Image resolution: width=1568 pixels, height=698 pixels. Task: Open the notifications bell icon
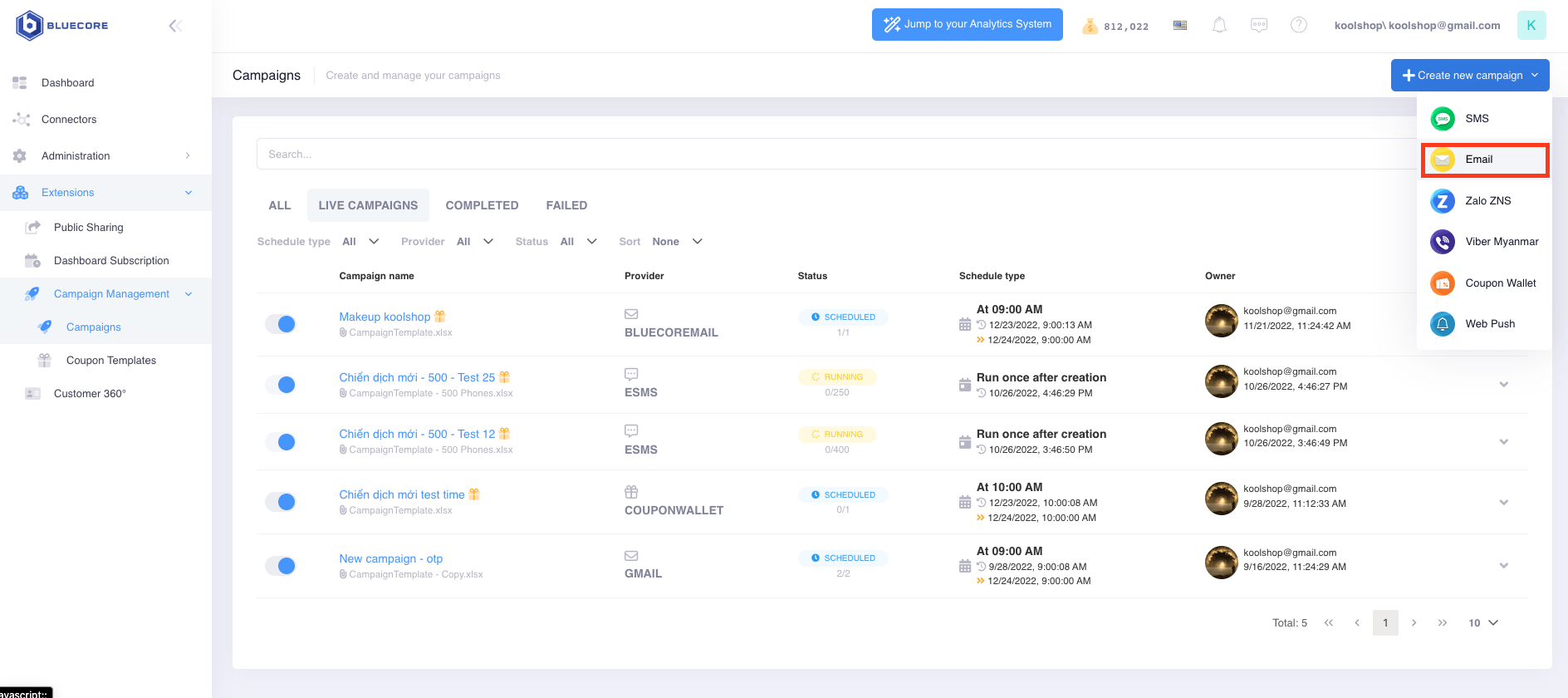coord(1219,26)
